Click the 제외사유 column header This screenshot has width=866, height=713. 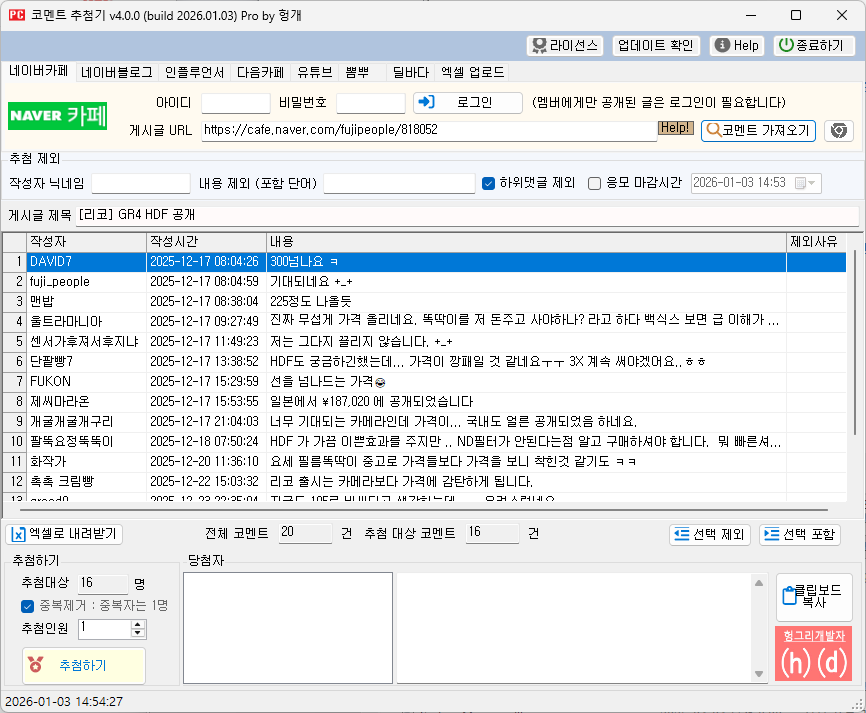816,242
